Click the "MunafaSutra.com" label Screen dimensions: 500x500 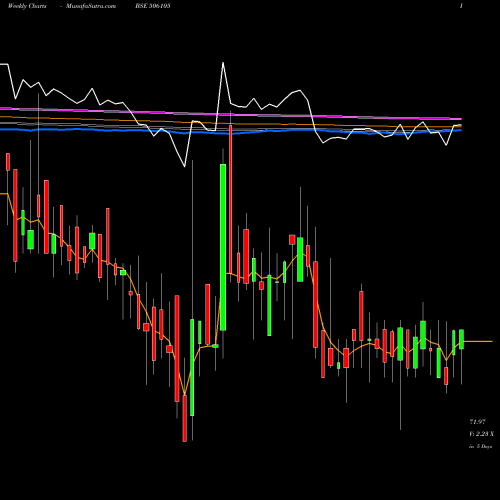click(x=91, y=6)
